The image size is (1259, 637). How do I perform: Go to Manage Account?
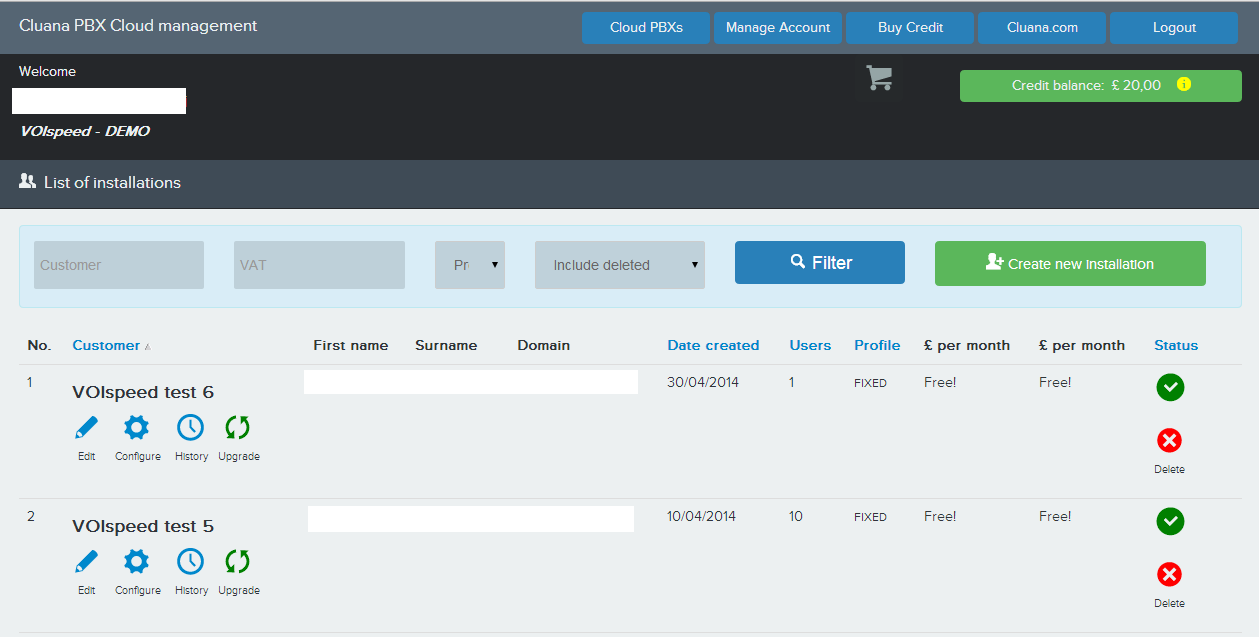[x=778, y=28]
